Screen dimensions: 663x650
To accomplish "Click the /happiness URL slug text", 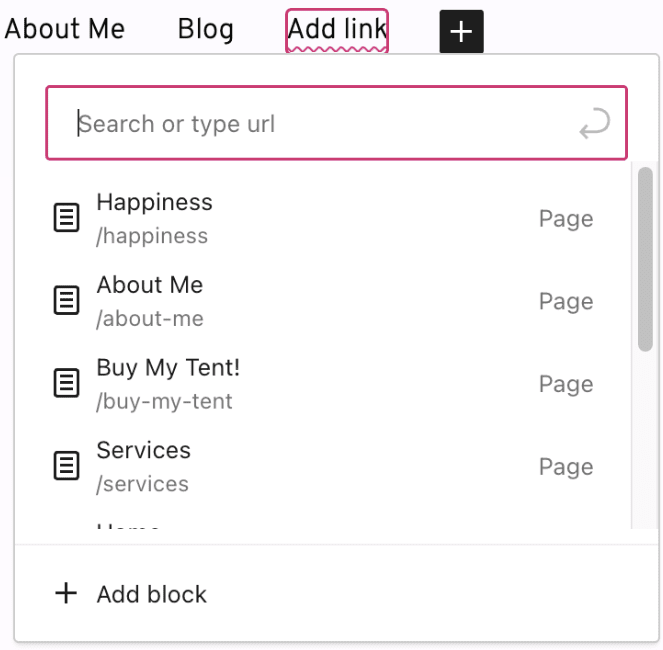I will (152, 236).
